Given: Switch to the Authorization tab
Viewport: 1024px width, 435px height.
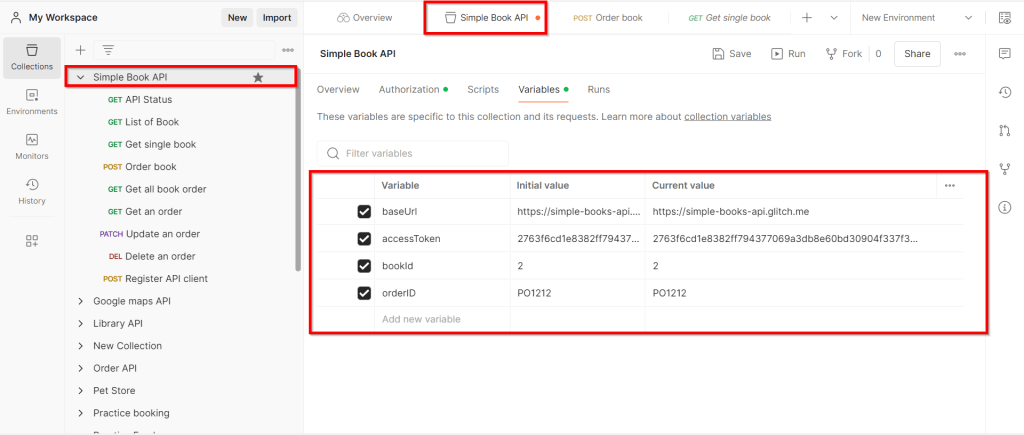Looking at the screenshot, I should (410, 90).
